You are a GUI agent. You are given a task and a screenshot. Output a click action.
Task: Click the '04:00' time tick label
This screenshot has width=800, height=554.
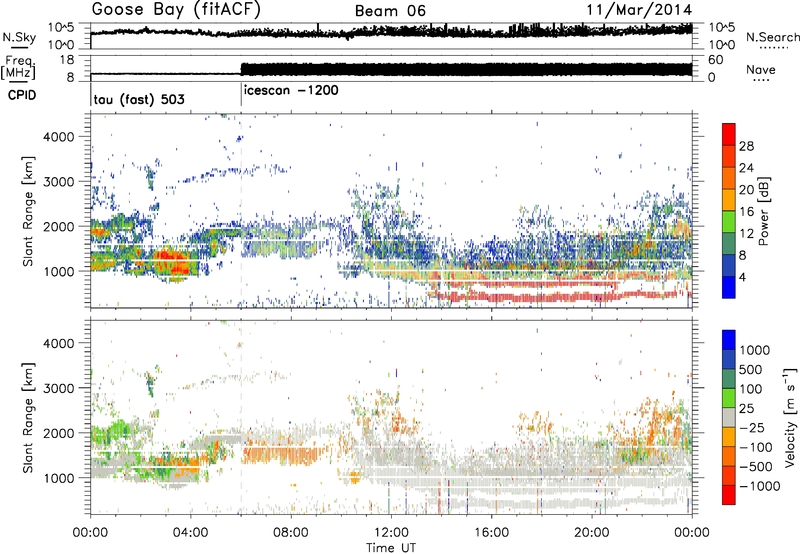click(191, 533)
